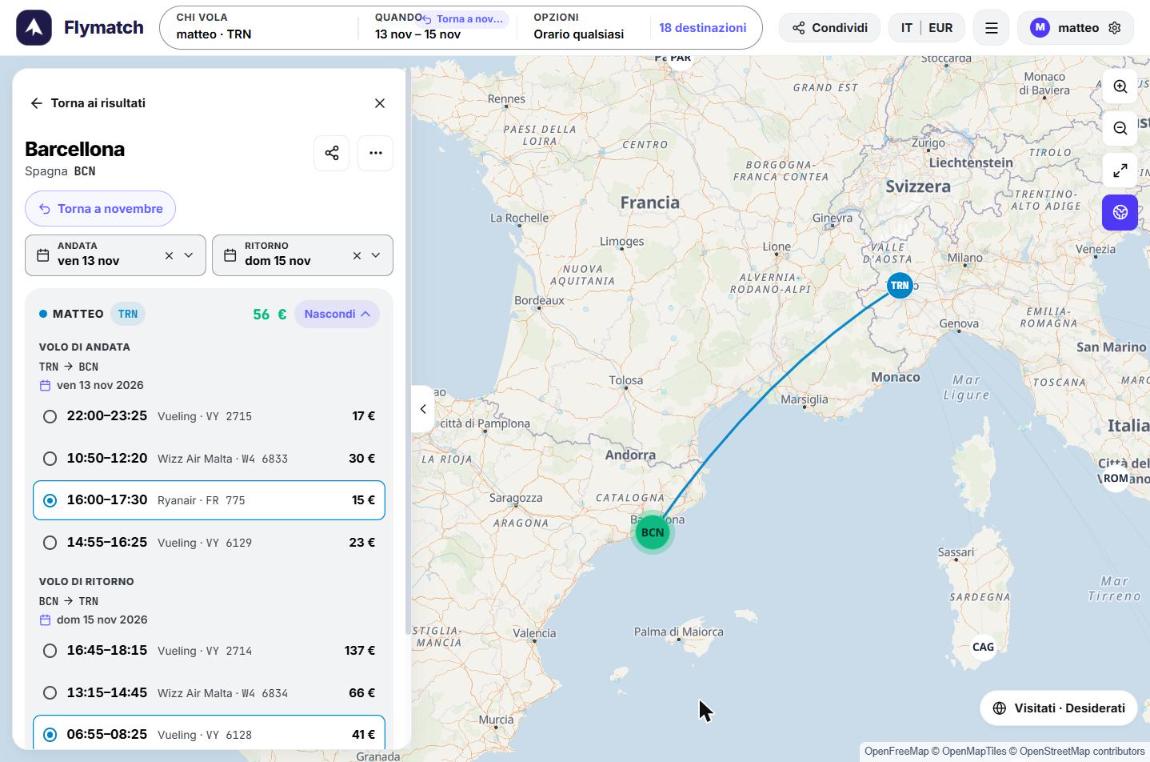Image resolution: width=1150 pixels, height=762 pixels.
Task: Click the Condividi share button
Action: 829,28
